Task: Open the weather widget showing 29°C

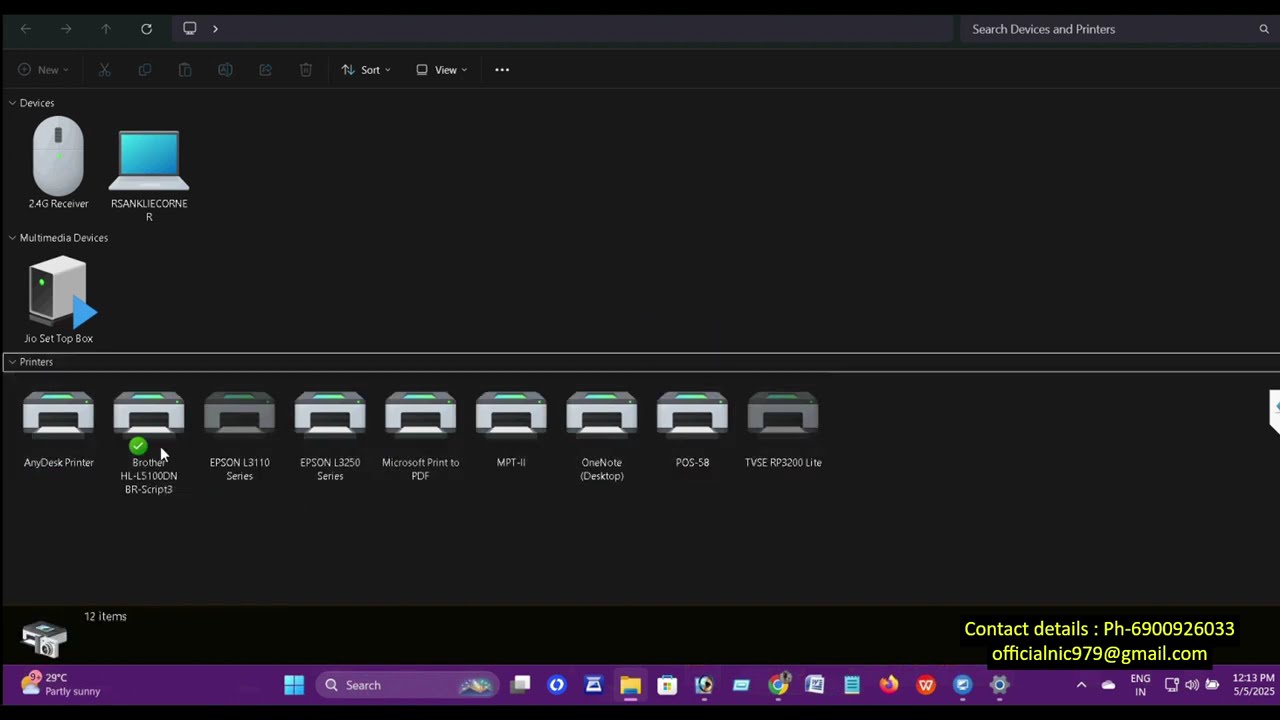Action: pyautogui.click(x=62, y=685)
